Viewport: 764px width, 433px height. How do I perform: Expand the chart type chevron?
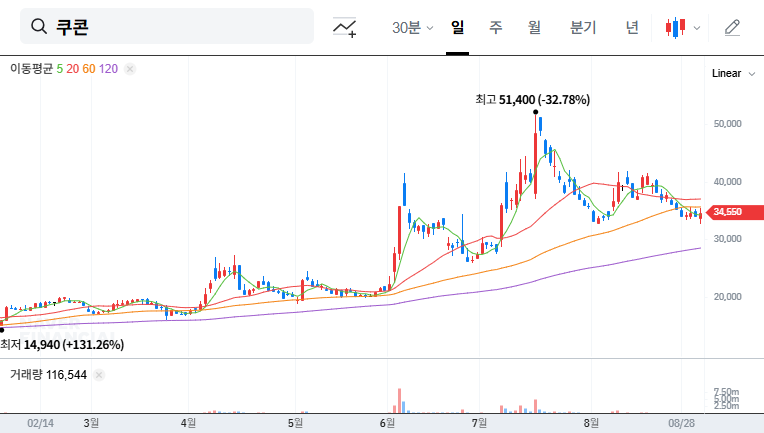[x=697, y=28]
